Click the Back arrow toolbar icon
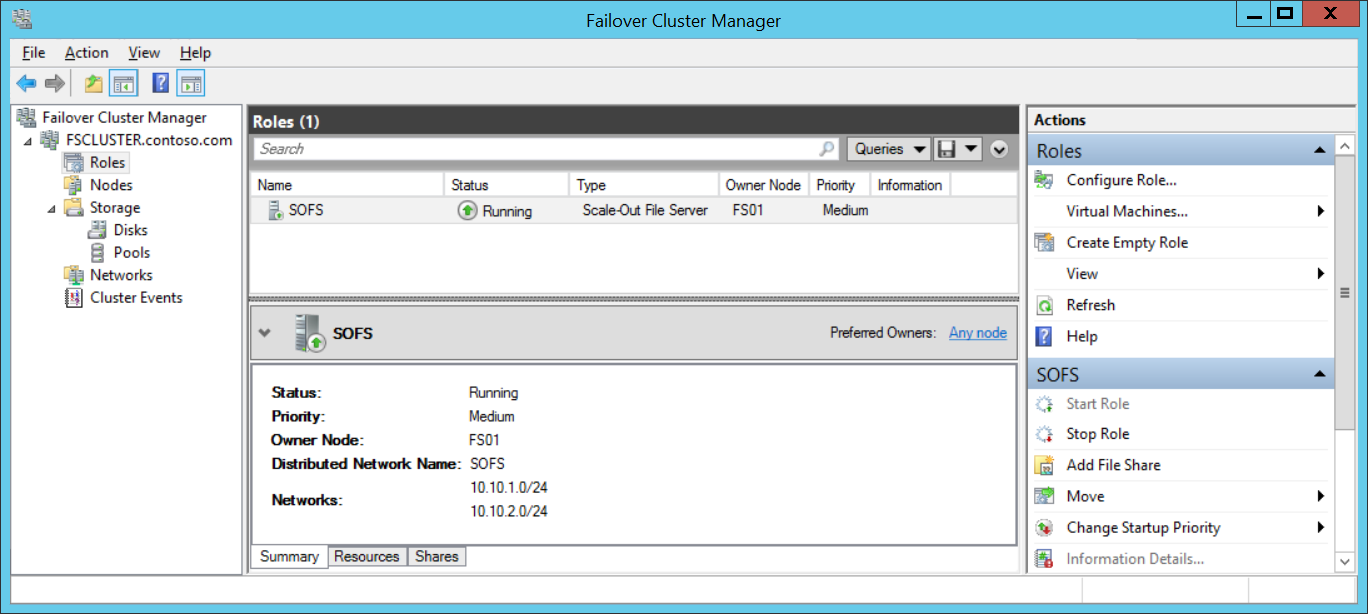Image resolution: width=1368 pixels, height=614 pixels. click(x=26, y=84)
